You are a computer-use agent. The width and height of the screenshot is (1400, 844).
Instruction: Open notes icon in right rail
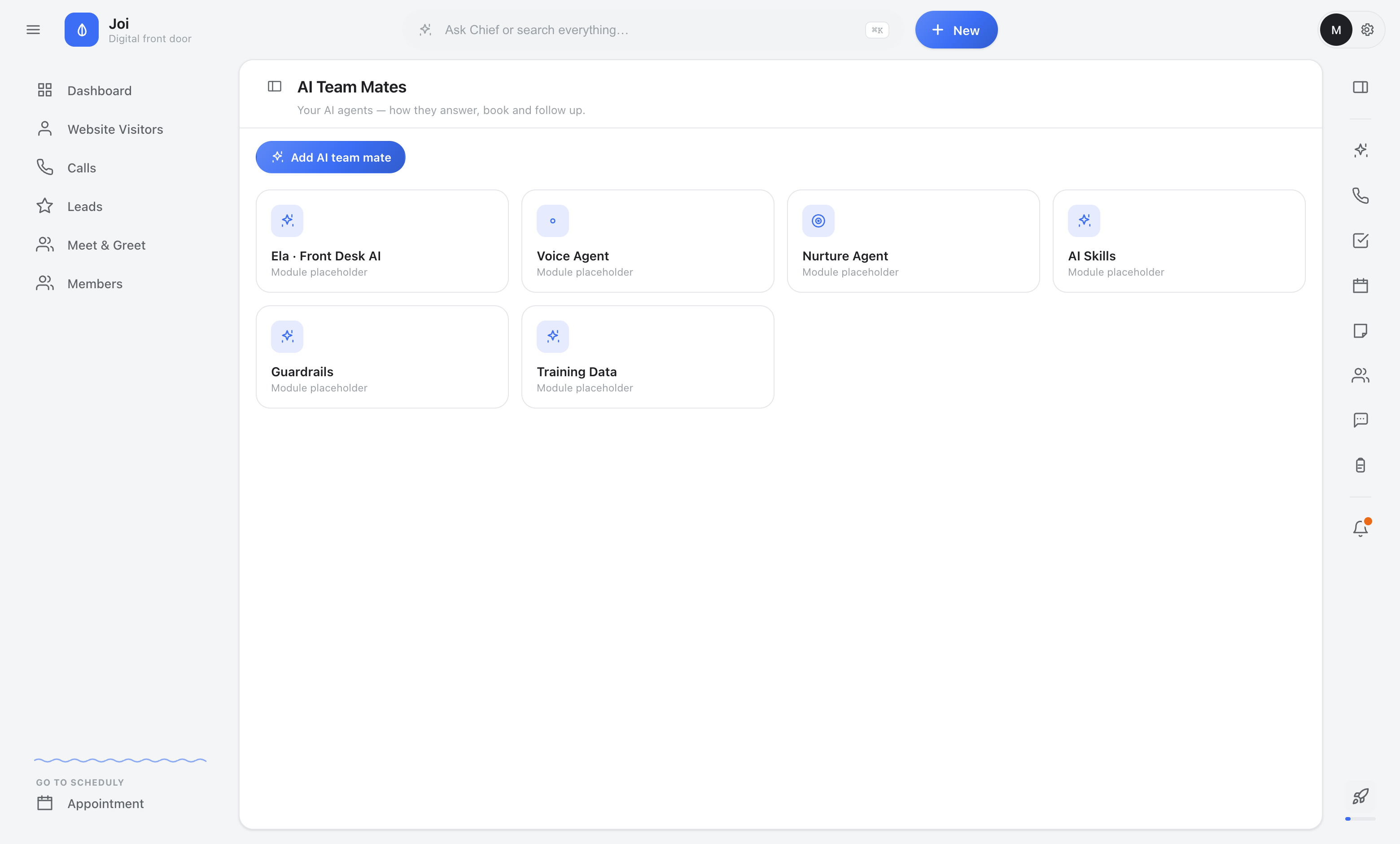(1360, 331)
